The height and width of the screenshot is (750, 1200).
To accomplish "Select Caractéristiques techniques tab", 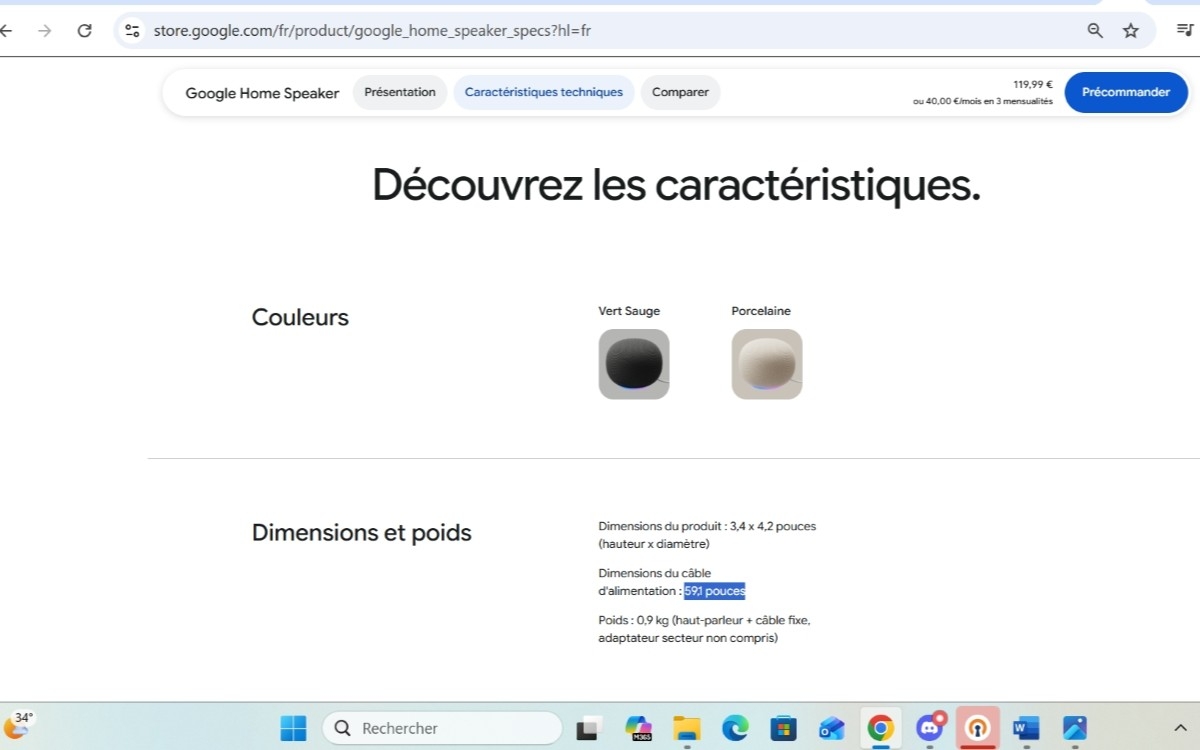I will point(544,92).
